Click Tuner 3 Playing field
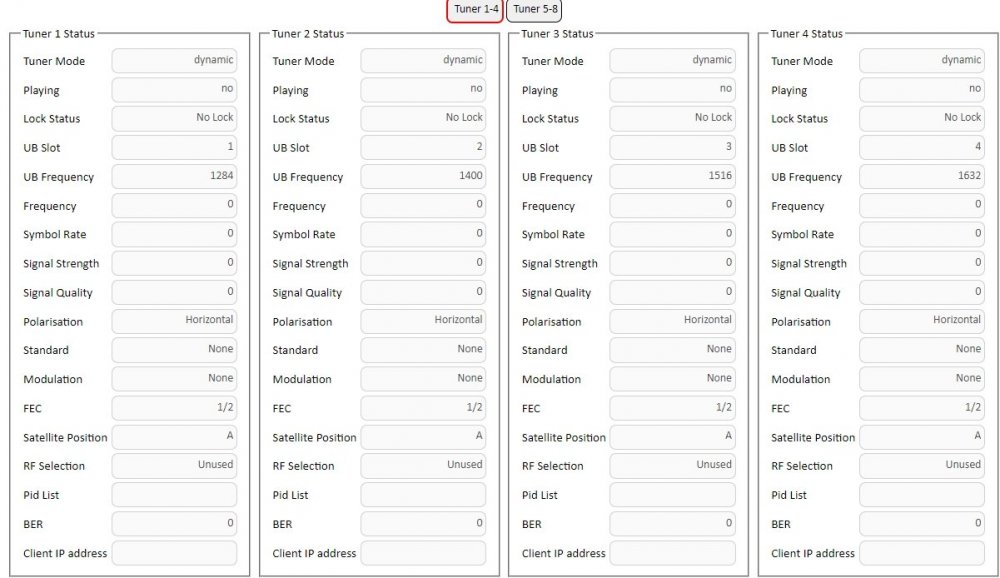The width and height of the screenshot is (1000, 578). tap(673, 90)
